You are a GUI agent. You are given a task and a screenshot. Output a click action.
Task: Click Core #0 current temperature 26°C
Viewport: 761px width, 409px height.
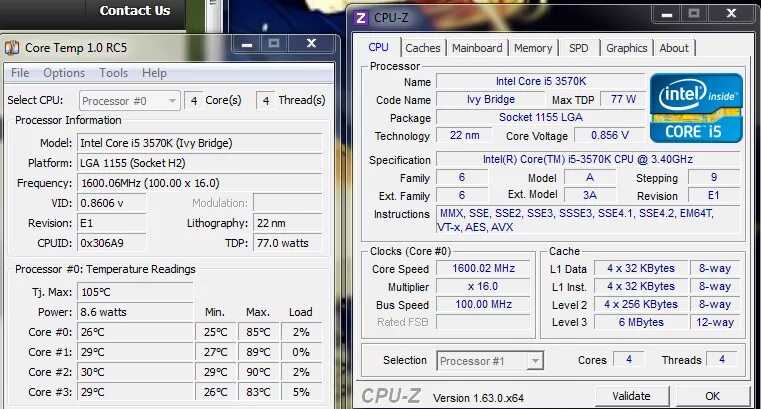[x=135, y=332]
